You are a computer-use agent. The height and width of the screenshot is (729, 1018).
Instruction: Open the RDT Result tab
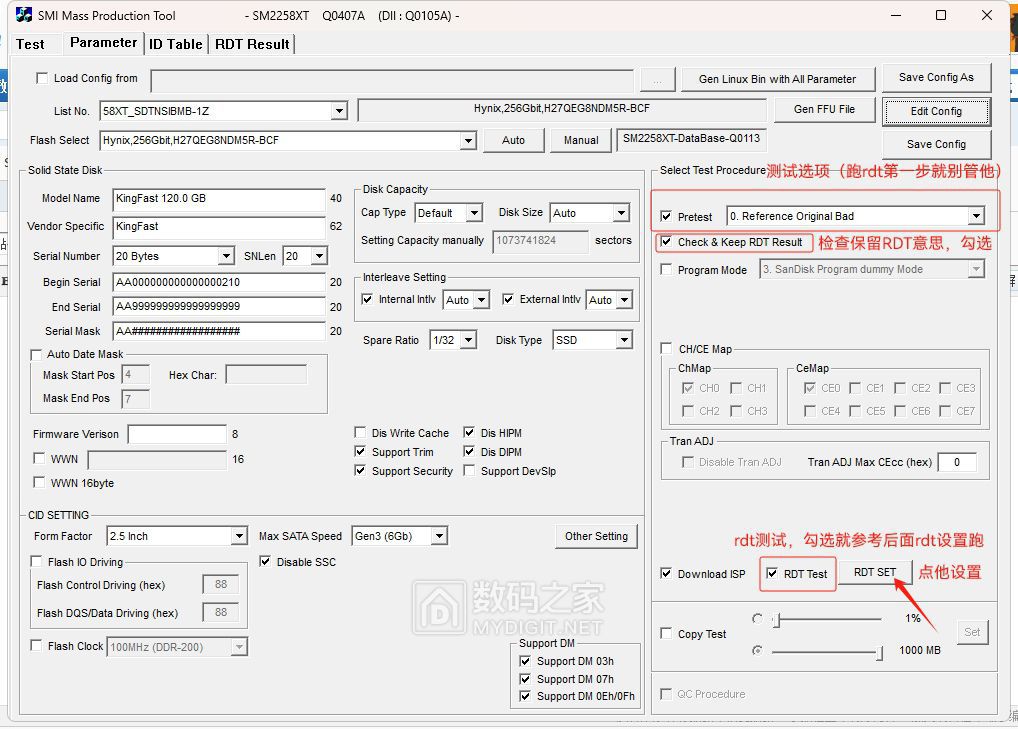tap(252, 44)
